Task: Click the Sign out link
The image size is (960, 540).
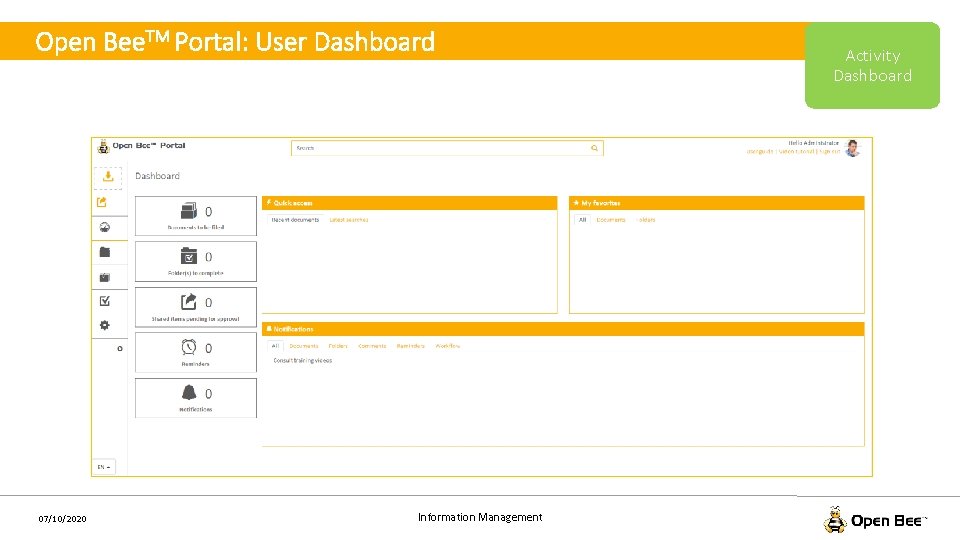Action: tap(830, 151)
